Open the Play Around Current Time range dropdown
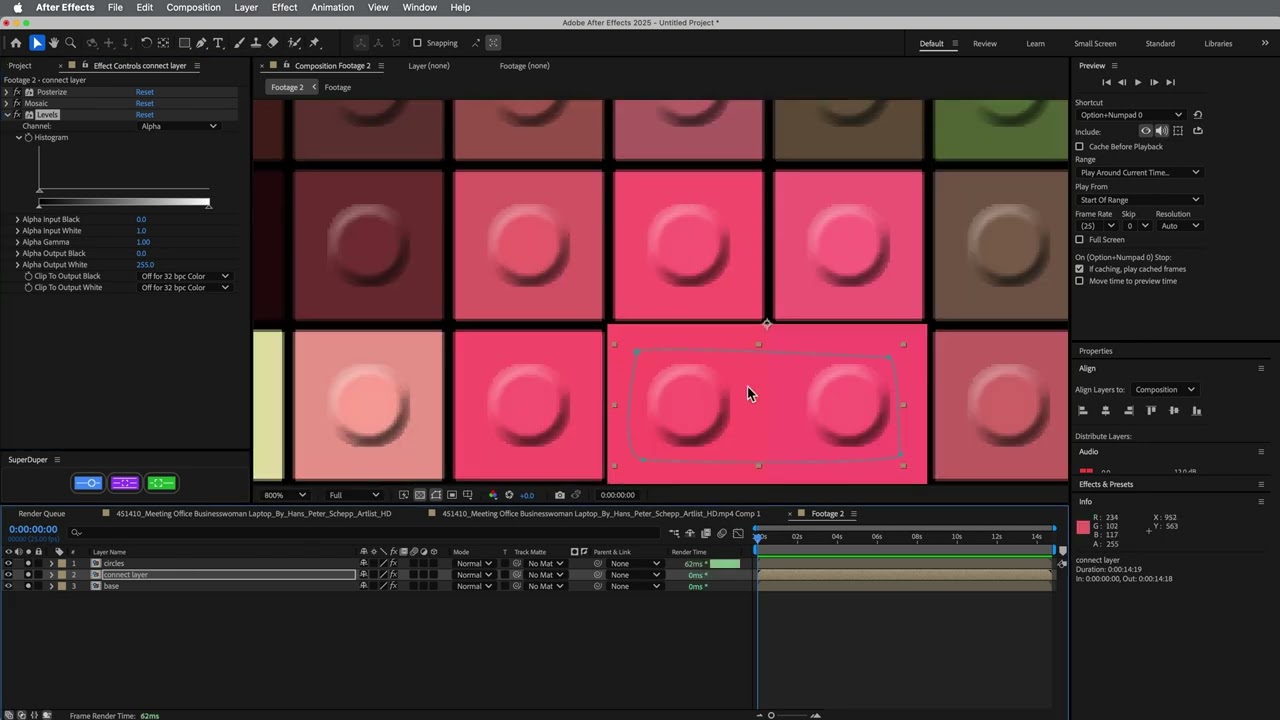This screenshot has width=1280, height=720. (x=1139, y=173)
